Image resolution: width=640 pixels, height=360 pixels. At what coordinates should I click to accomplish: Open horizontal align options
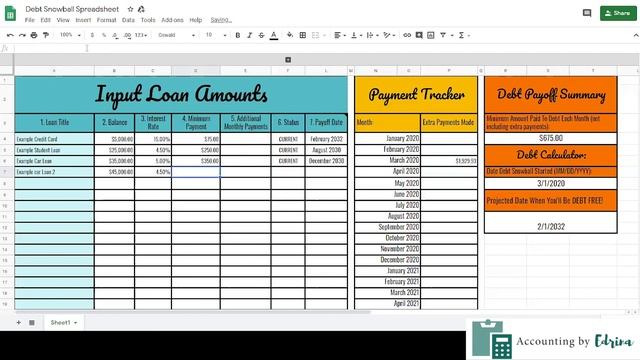pyautogui.click(x=340, y=36)
